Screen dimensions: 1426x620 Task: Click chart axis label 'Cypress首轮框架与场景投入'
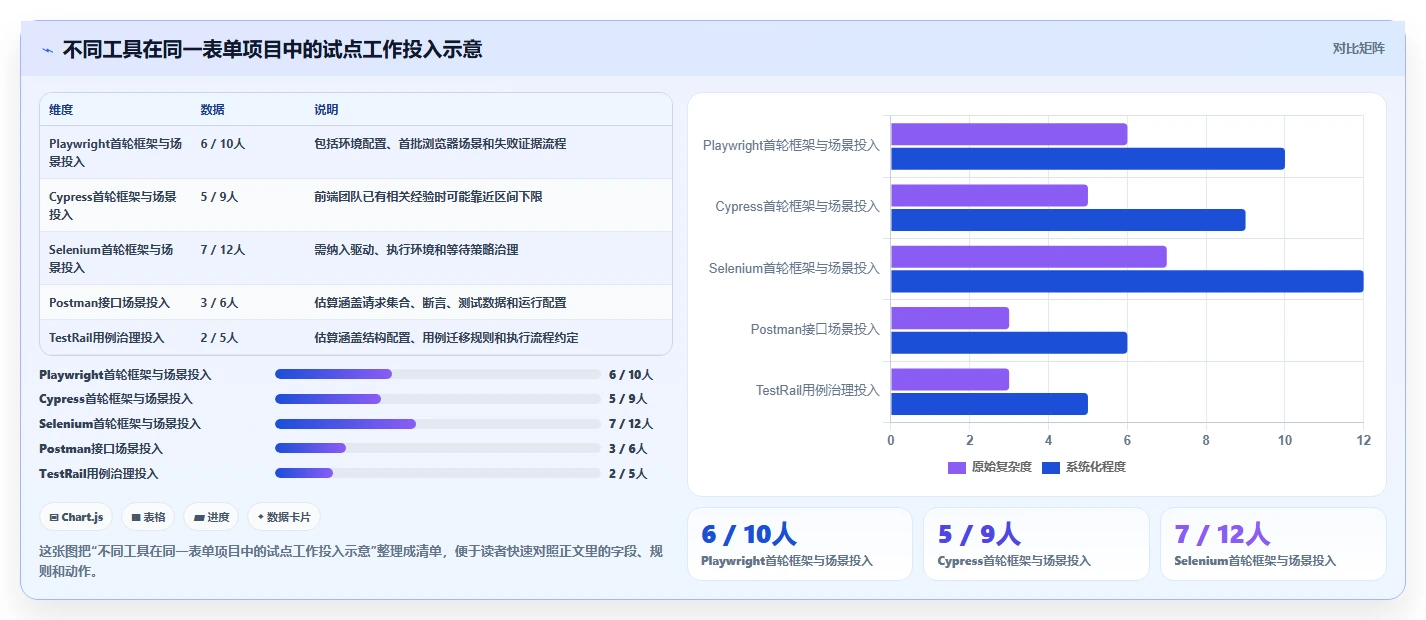[798, 207]
